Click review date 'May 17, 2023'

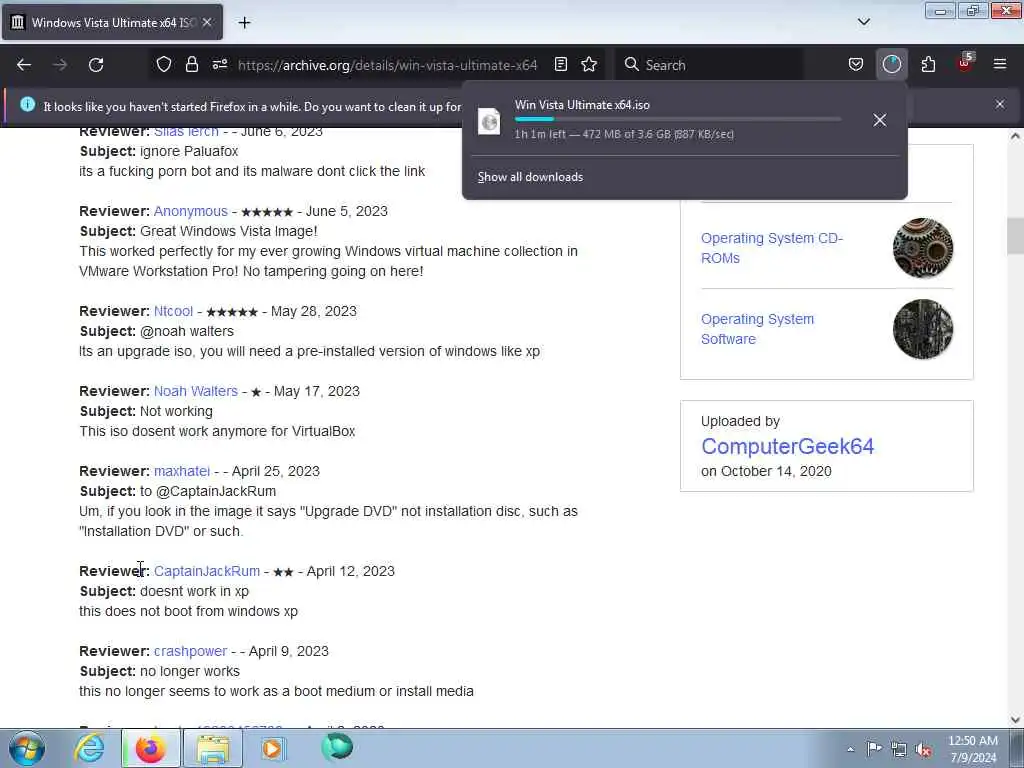tap(317, 391)
